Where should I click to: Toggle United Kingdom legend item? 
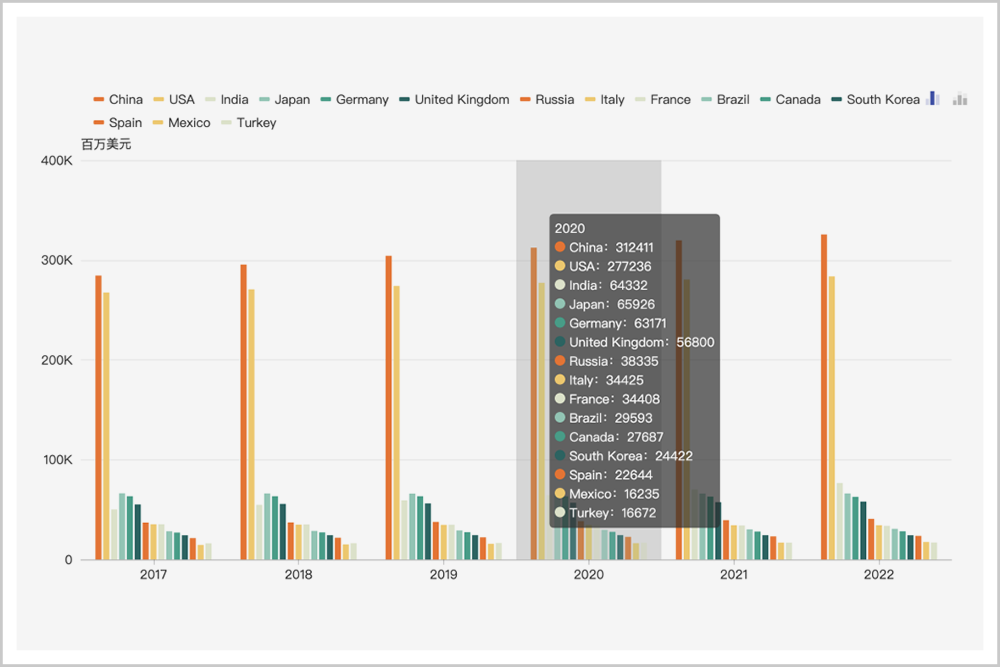(454, 99)
